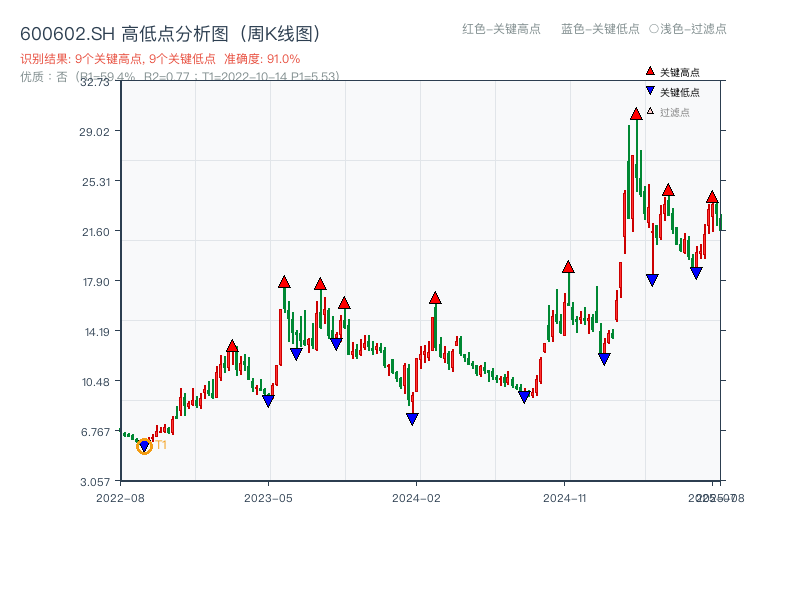This screenshot has width=800, height=600.
Task: Click the highest red key-high triangle at the top peak
Action: [636, 113]
